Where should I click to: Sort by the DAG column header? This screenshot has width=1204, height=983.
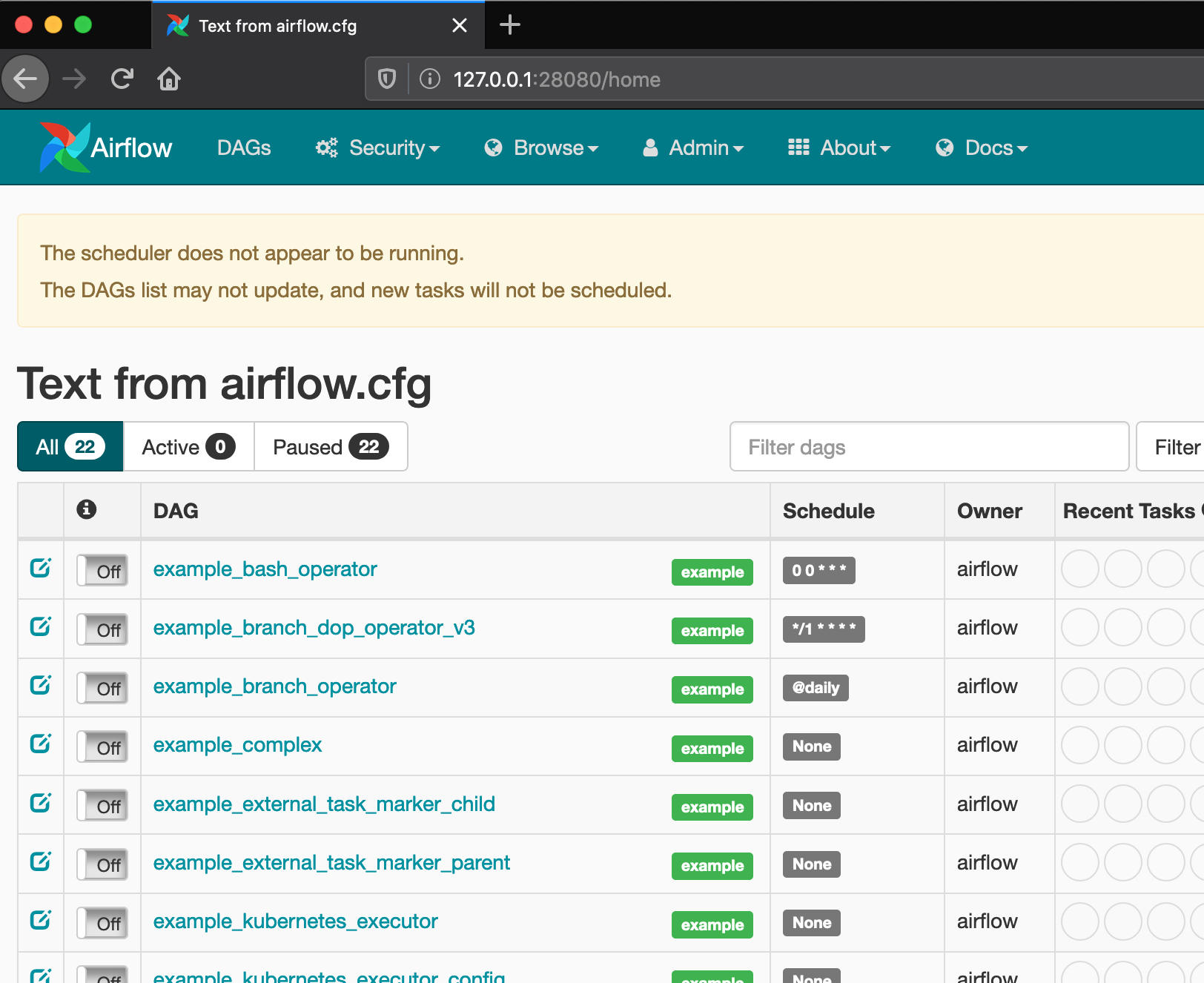(x=176, y=511)
